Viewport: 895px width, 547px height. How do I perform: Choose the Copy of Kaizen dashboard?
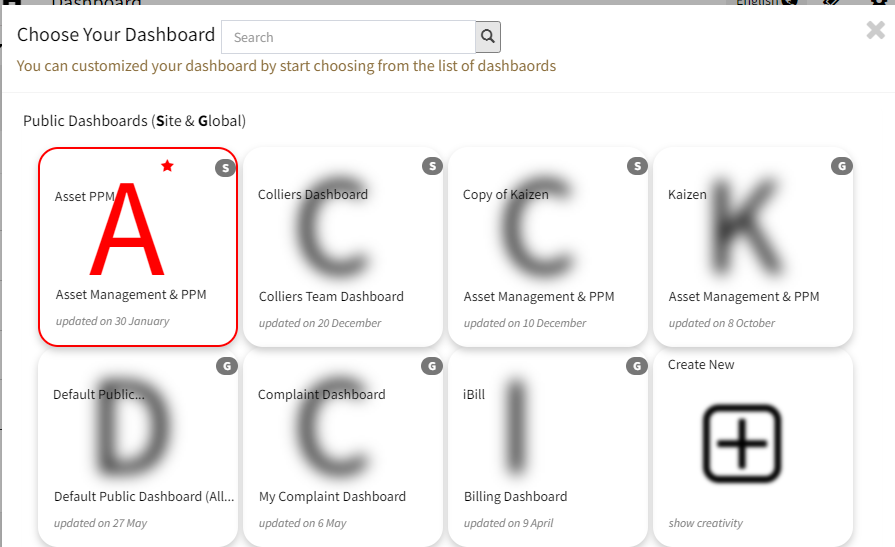[x=547, y=246]
